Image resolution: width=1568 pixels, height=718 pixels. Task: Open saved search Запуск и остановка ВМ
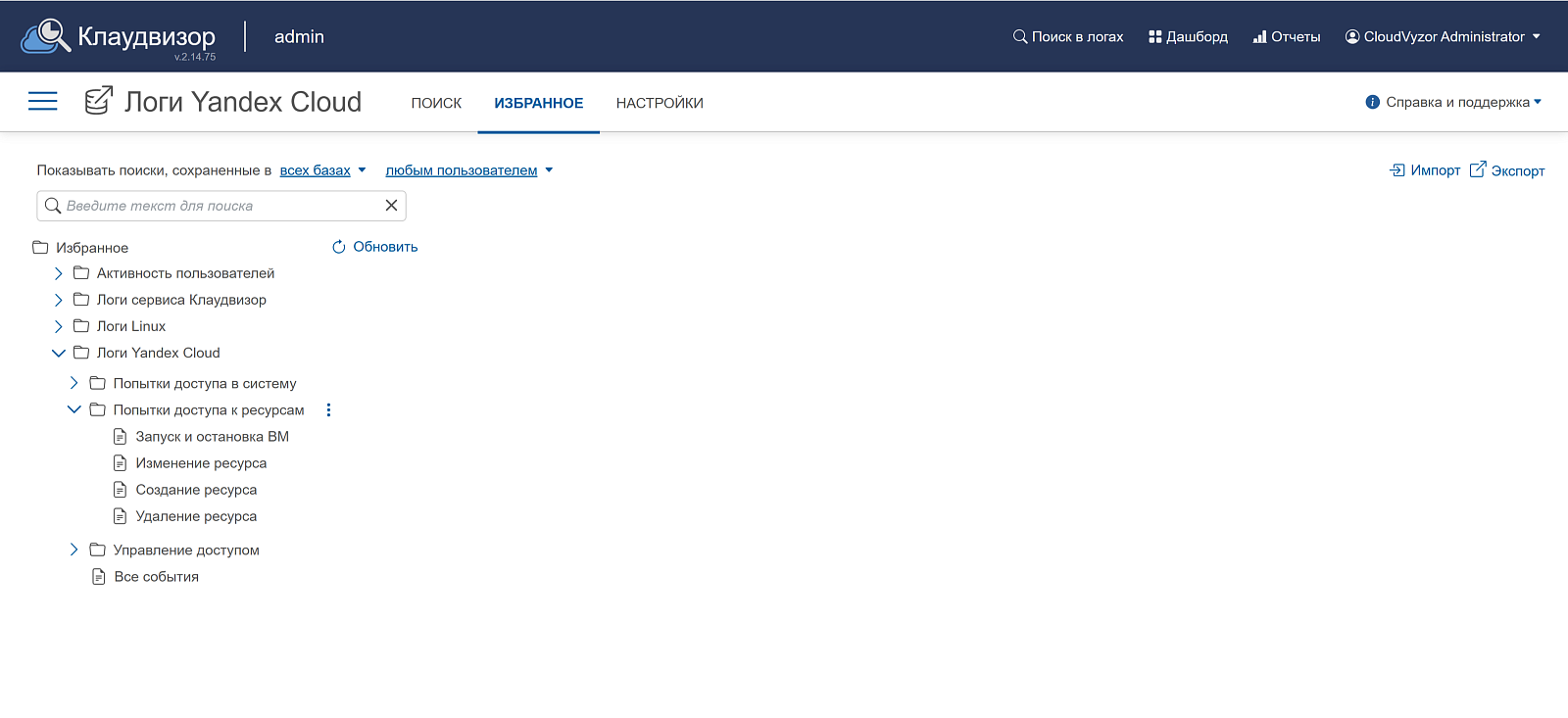pyautogui.click(x=212, y=437)
